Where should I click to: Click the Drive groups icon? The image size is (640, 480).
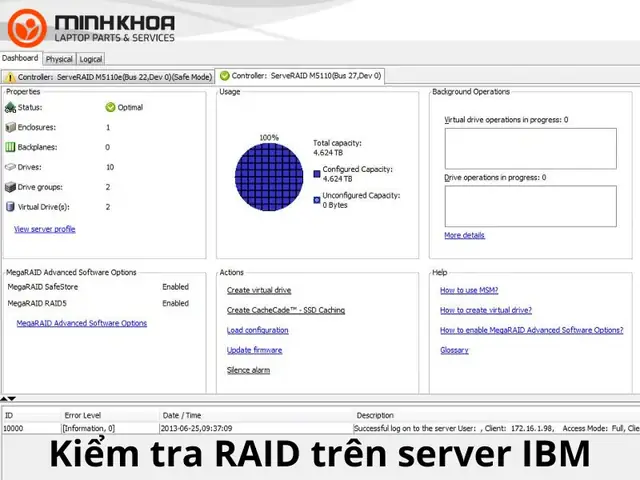[x=10, y=187]
